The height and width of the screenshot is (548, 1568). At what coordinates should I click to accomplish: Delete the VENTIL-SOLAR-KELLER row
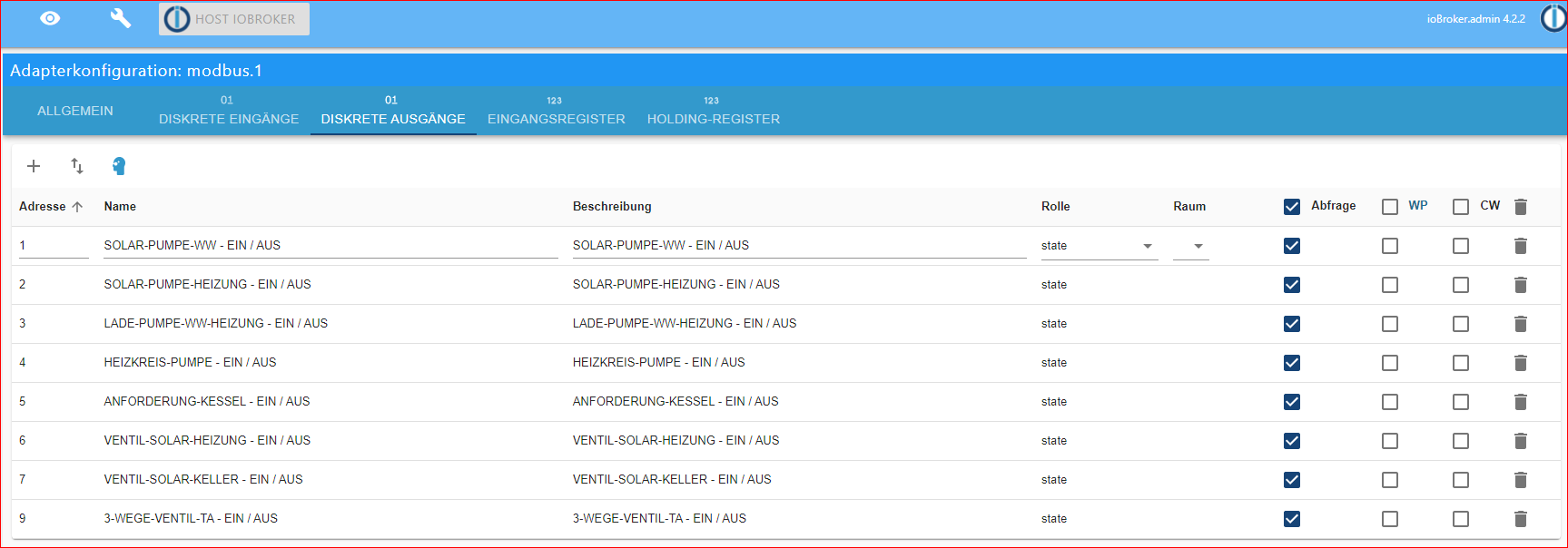click(x=1521, y=480)
